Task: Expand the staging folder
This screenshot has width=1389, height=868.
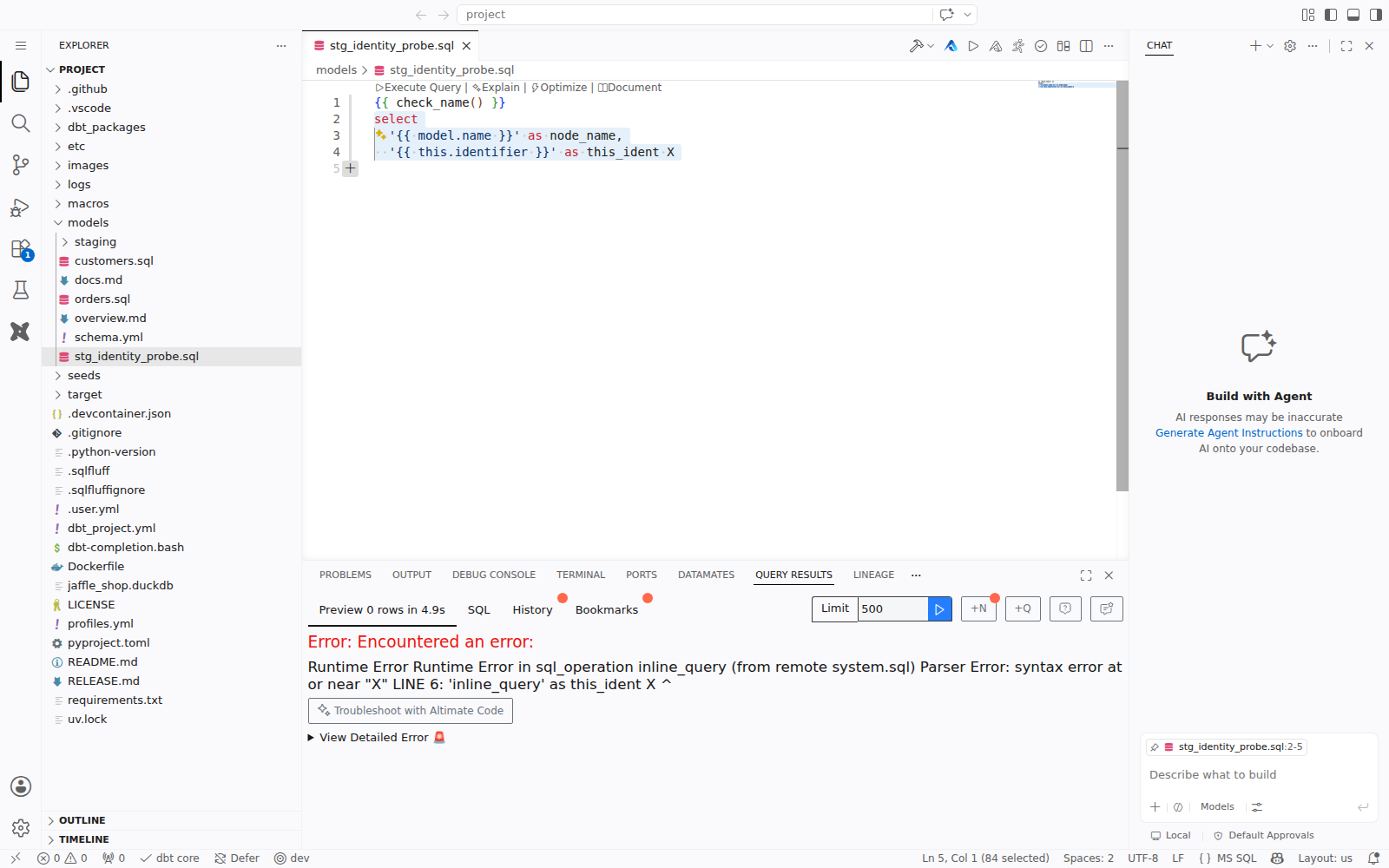Action: click(172, 242)
